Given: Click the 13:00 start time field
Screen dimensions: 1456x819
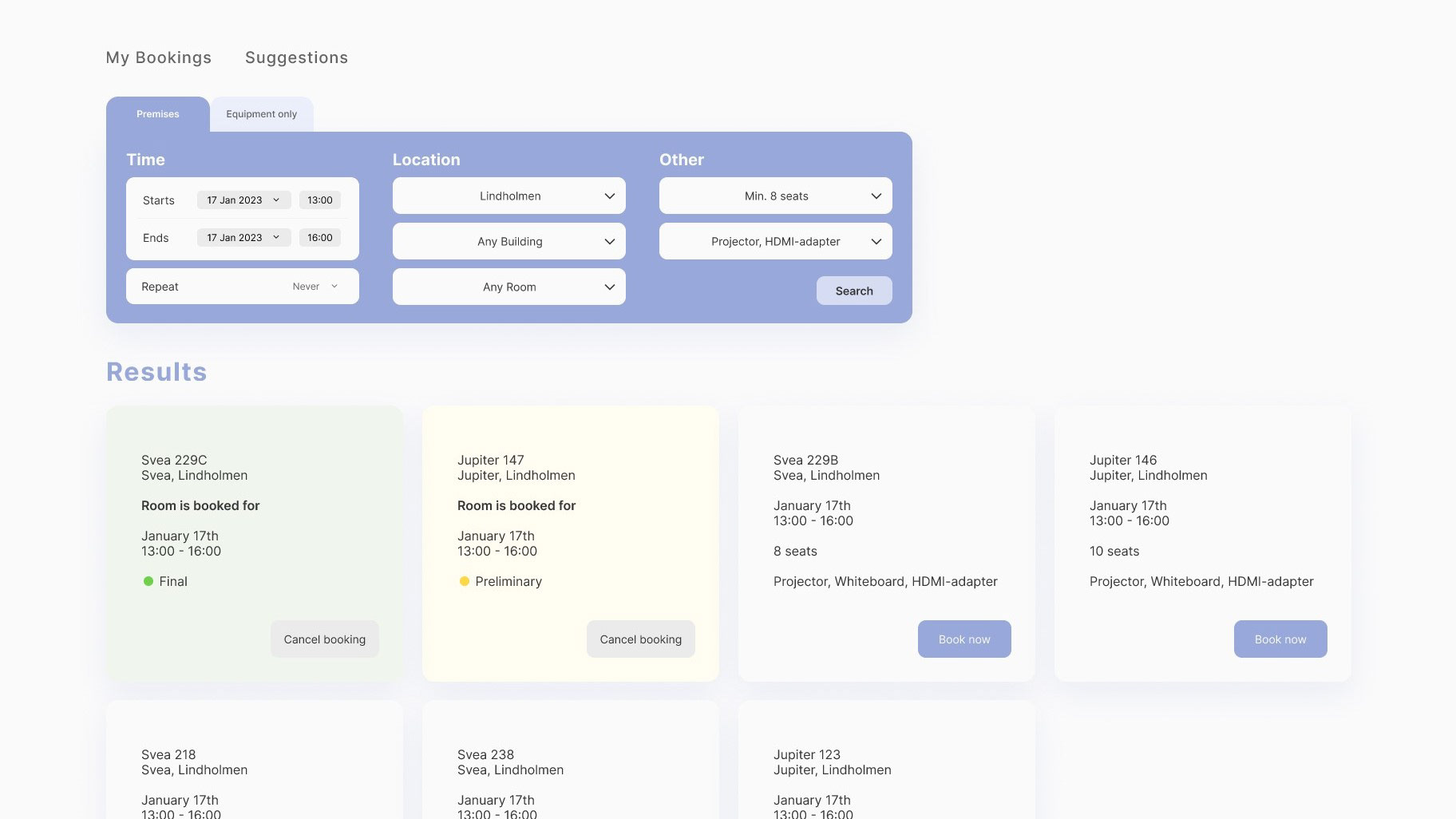Looking at the screenshot, I should point(320,200).
